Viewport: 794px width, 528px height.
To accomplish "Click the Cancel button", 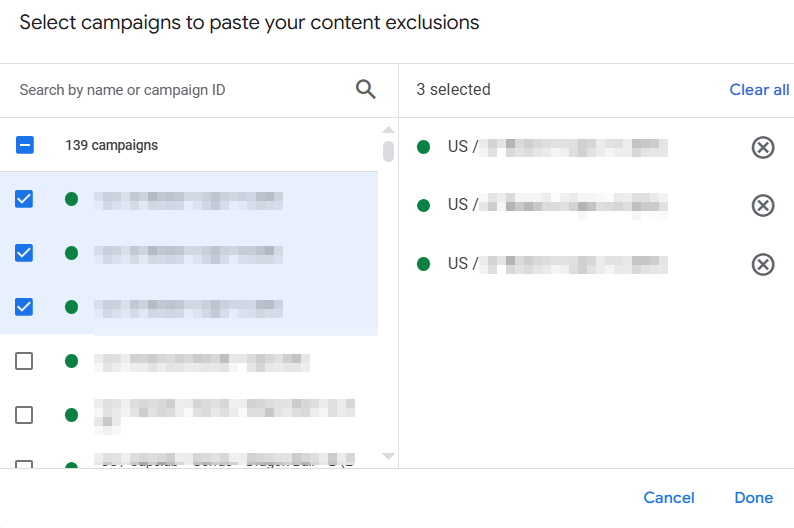I will point(668,498).
